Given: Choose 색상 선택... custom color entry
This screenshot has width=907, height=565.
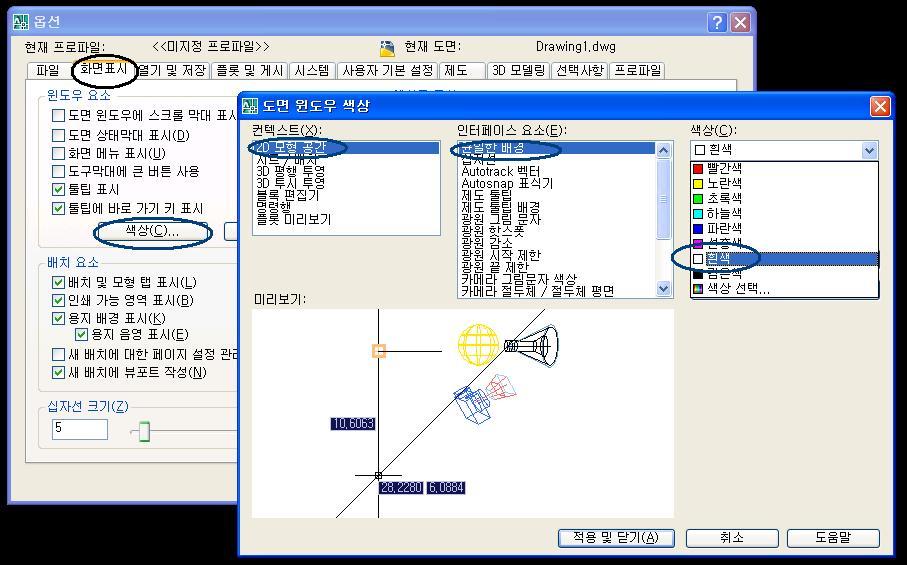Looking at the screenshot, I should coord(785,289).
